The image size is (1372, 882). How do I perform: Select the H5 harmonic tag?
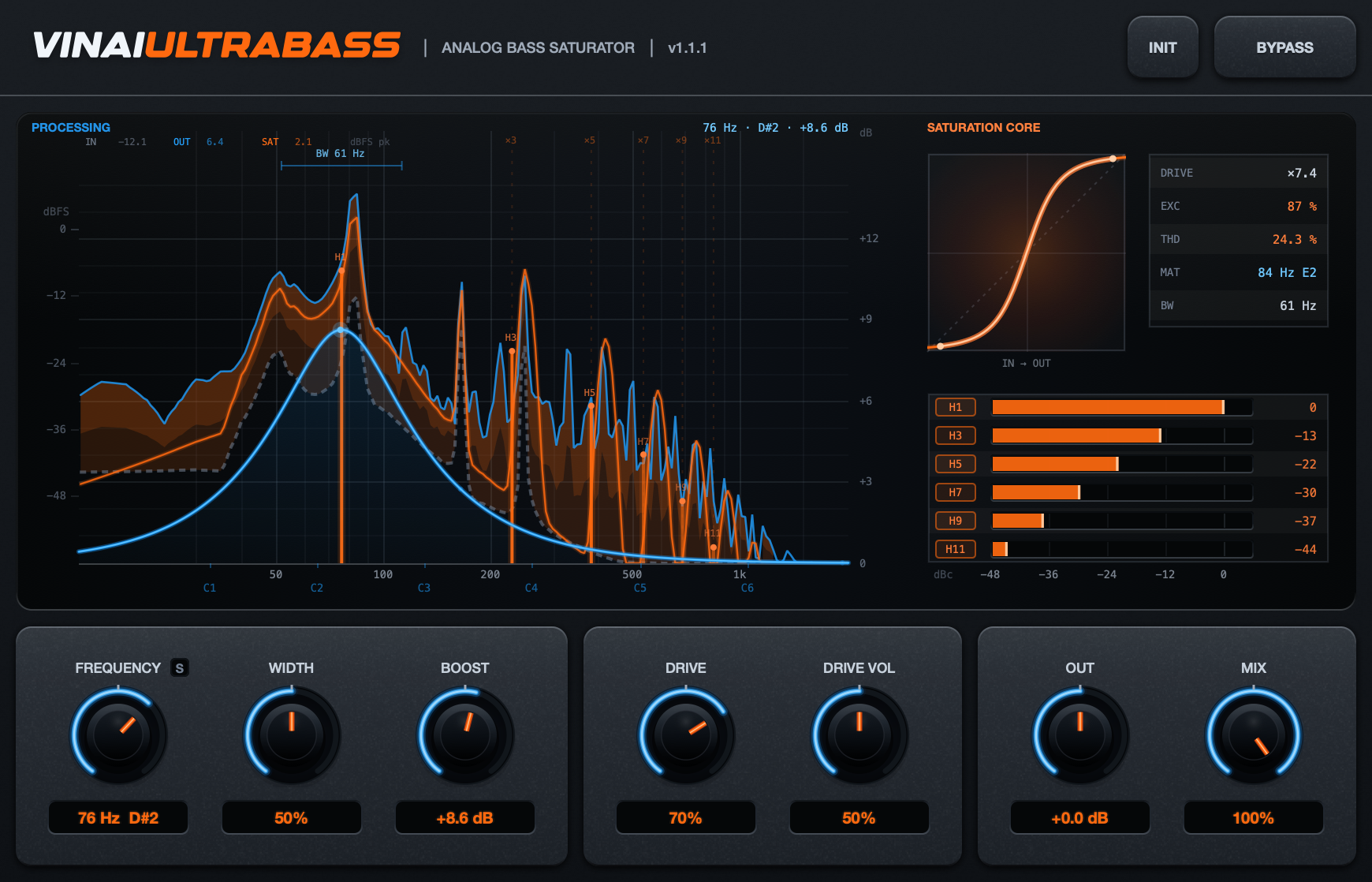(956, 464)
